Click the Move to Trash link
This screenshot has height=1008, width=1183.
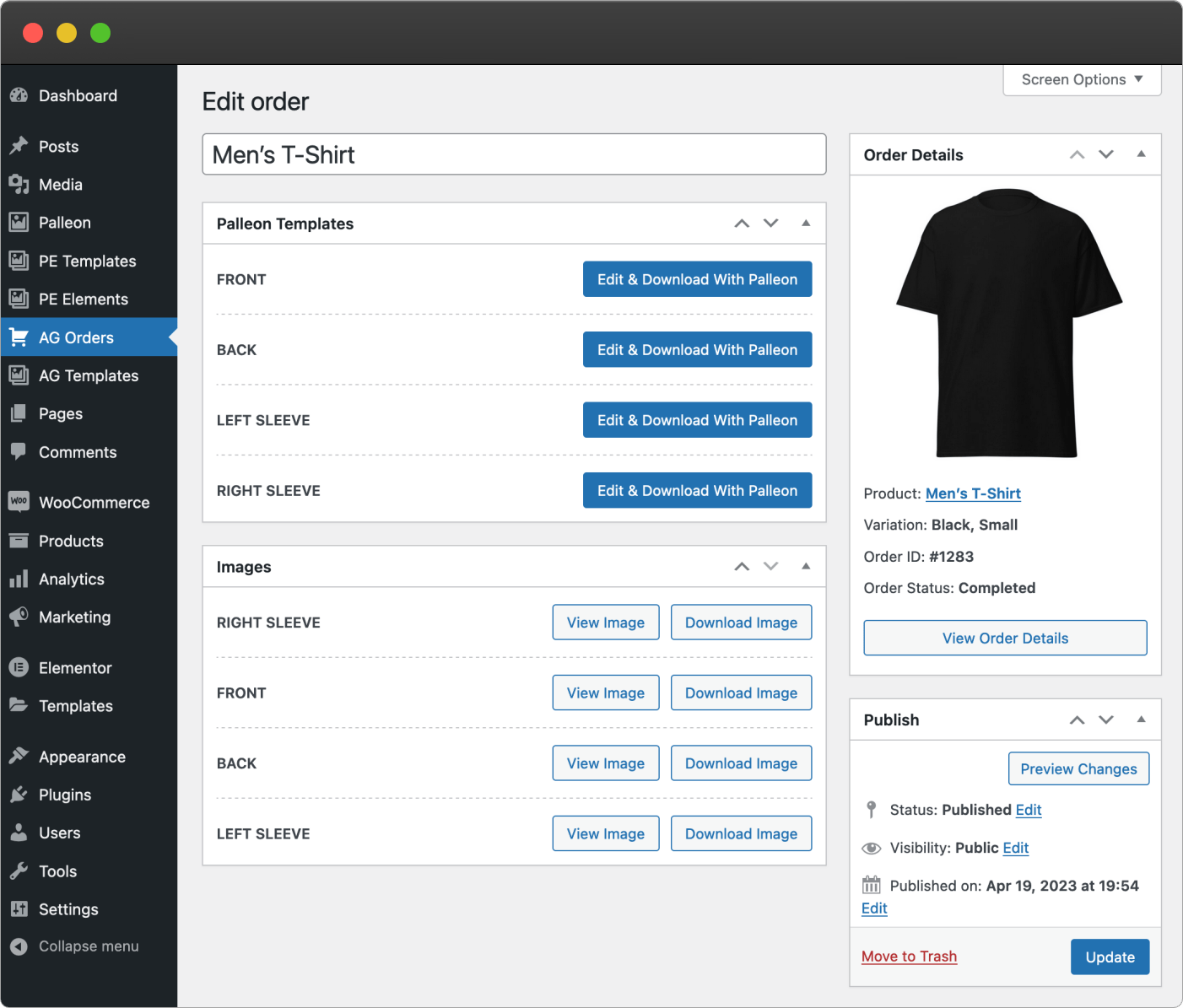click(x=909, y=956)
